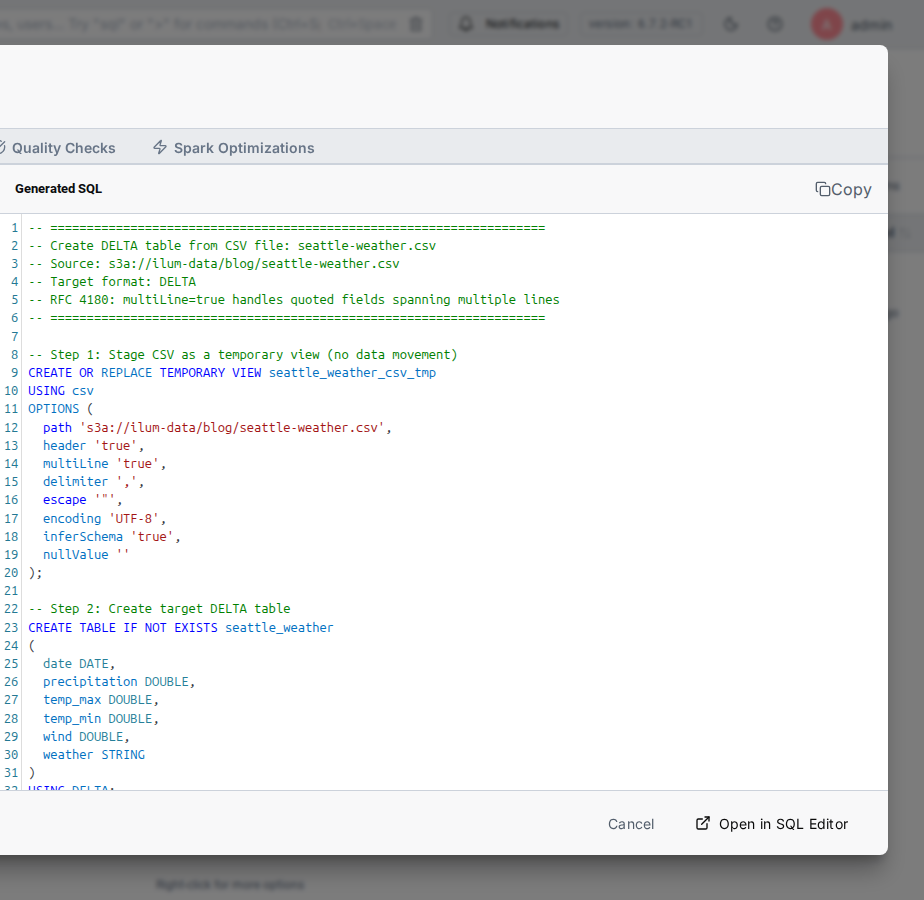This screenshot has width=924, height=900.
Task: Click 'CREATE TABLE IF NOT EXISTS seattle_weather' line
Action: [x=181, y=628]
